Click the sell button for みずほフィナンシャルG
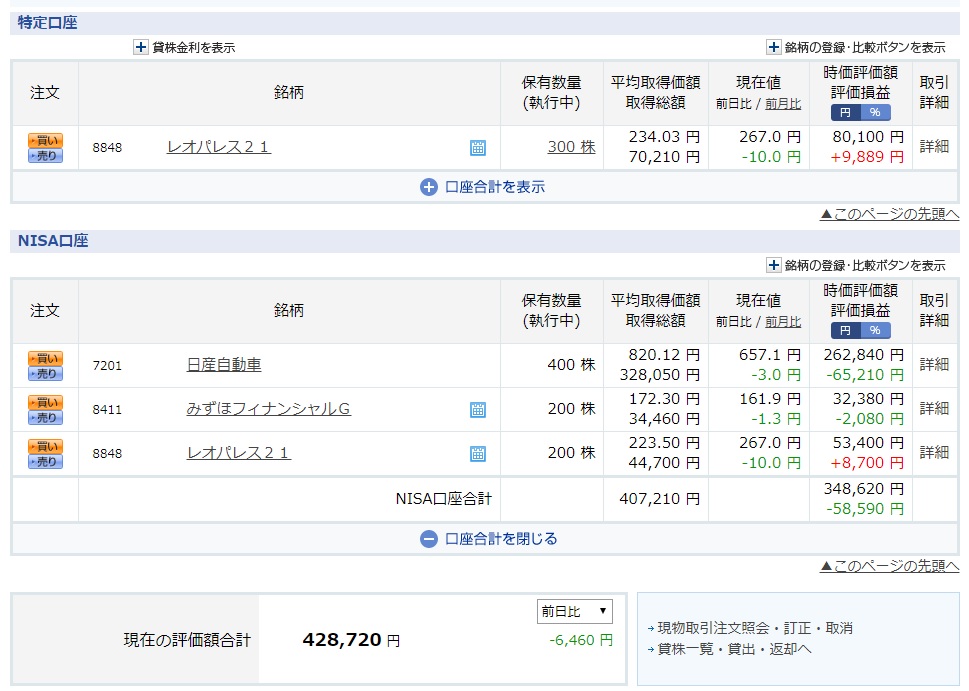The width and height of the screenshot is (969, 691). 45,417
